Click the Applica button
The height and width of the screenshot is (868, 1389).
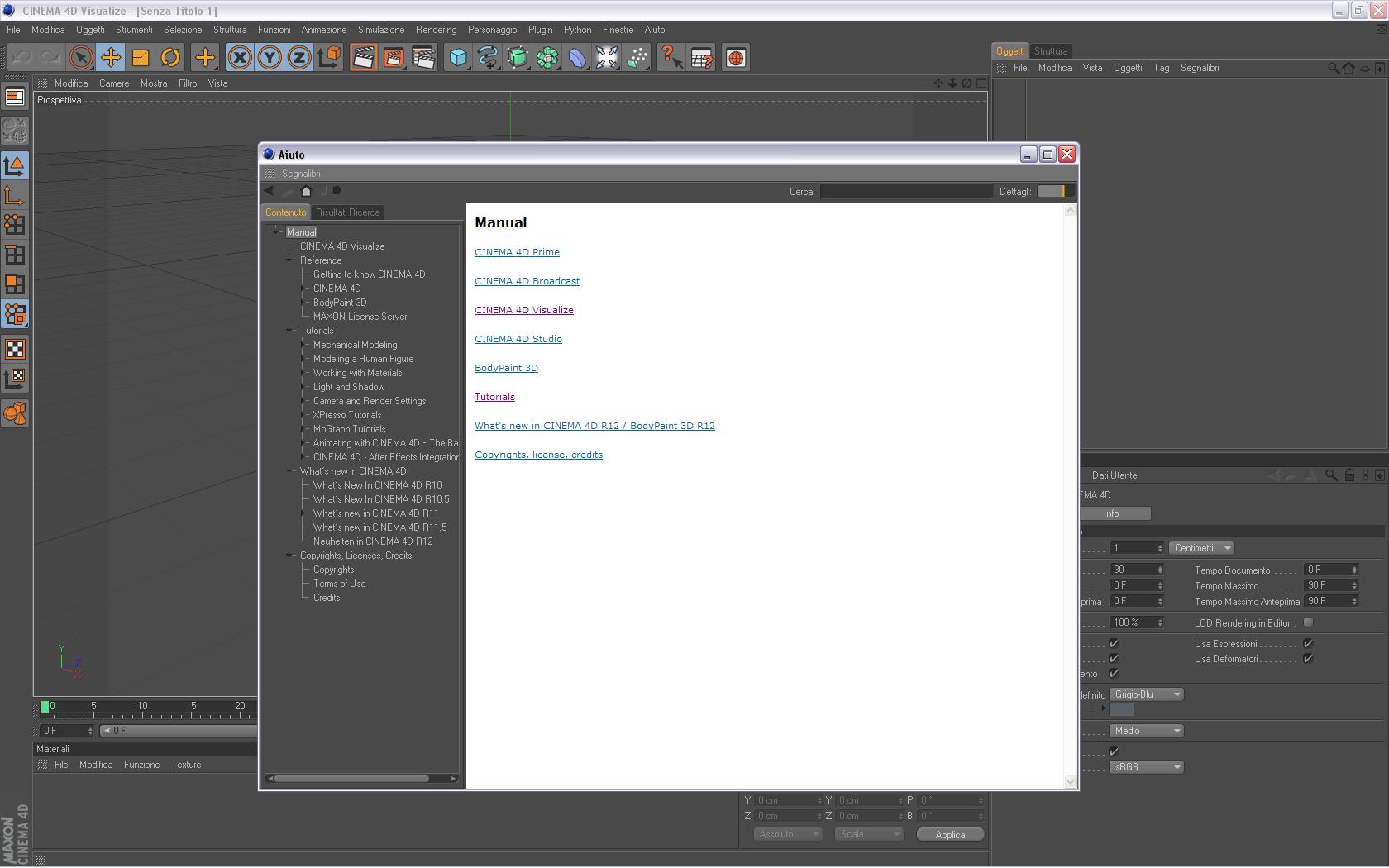tap(950, 834)
